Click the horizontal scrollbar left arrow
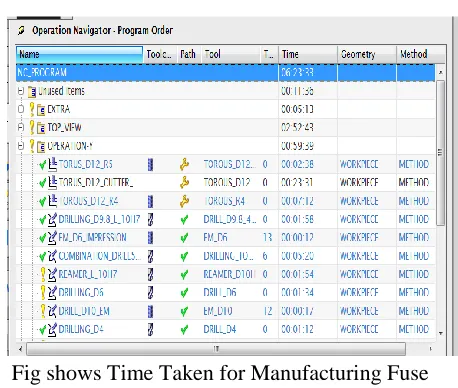 coord(21,349)
